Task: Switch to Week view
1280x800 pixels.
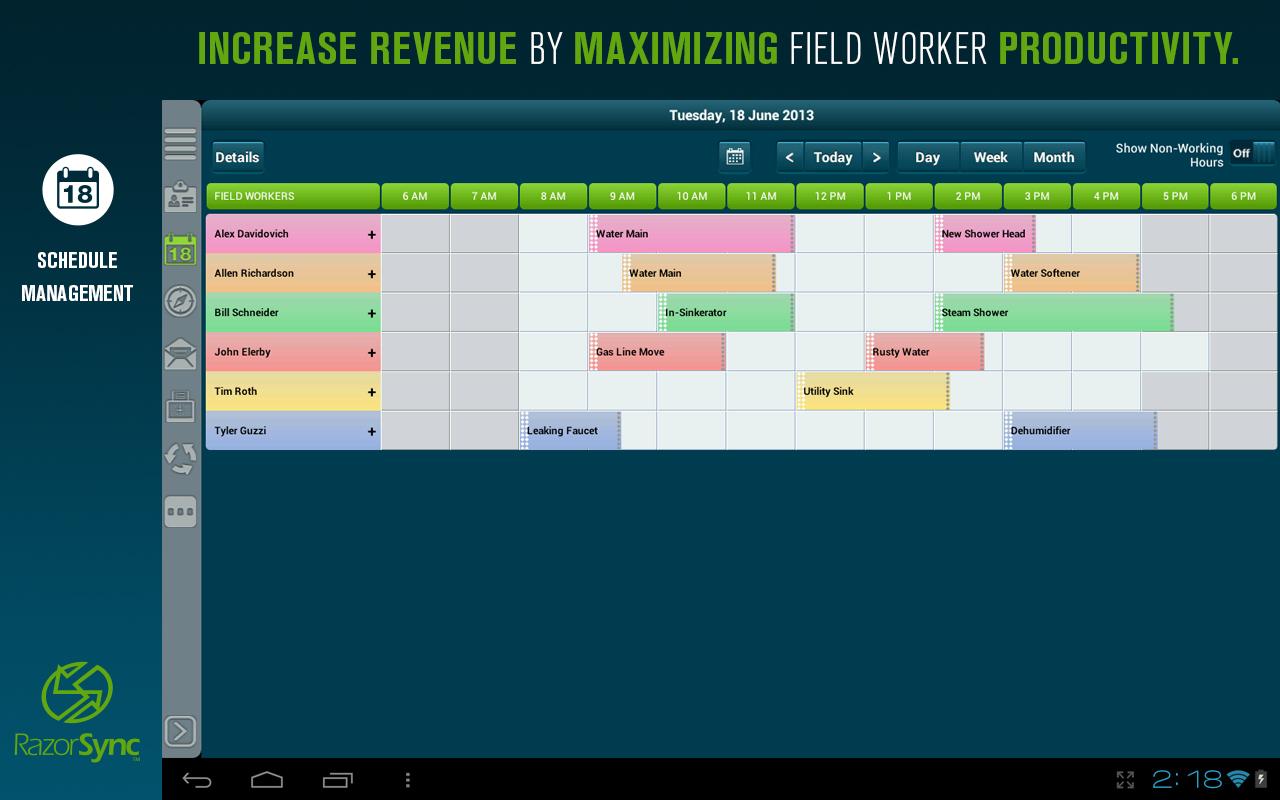Action: (x=991, y=157)
